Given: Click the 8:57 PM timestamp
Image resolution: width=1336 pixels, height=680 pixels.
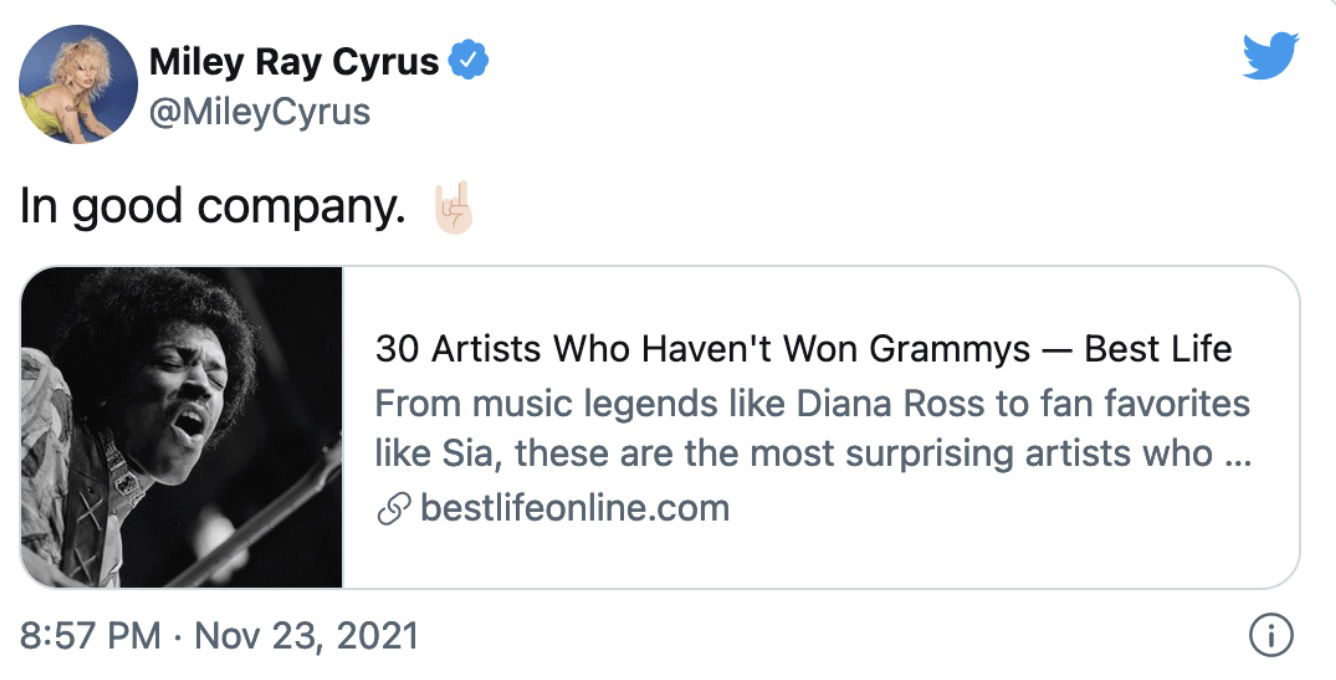Looking at the screenshot, I should coord(91,636).
